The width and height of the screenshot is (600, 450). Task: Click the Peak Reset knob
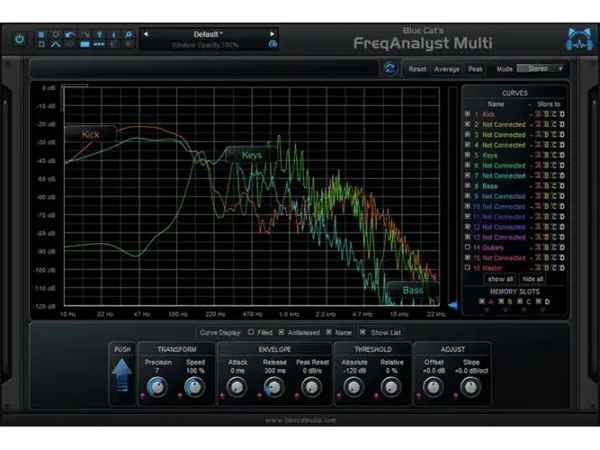point(311,386)
